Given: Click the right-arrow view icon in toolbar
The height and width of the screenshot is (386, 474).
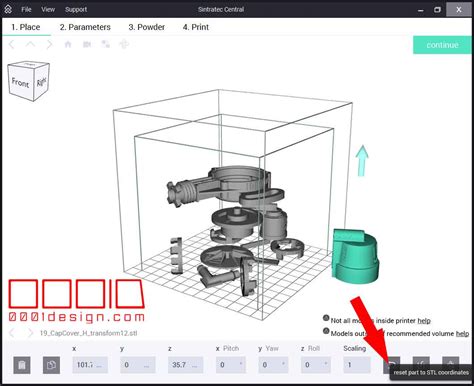Looking at the screenshot, I should coord(49,44).
